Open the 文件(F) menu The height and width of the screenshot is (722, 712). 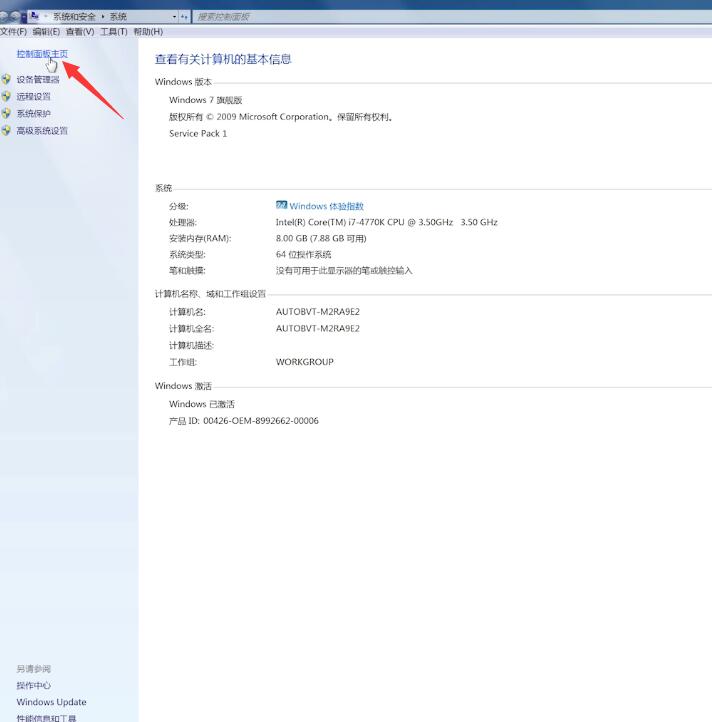pyautogui.click(x=13, y=32)
